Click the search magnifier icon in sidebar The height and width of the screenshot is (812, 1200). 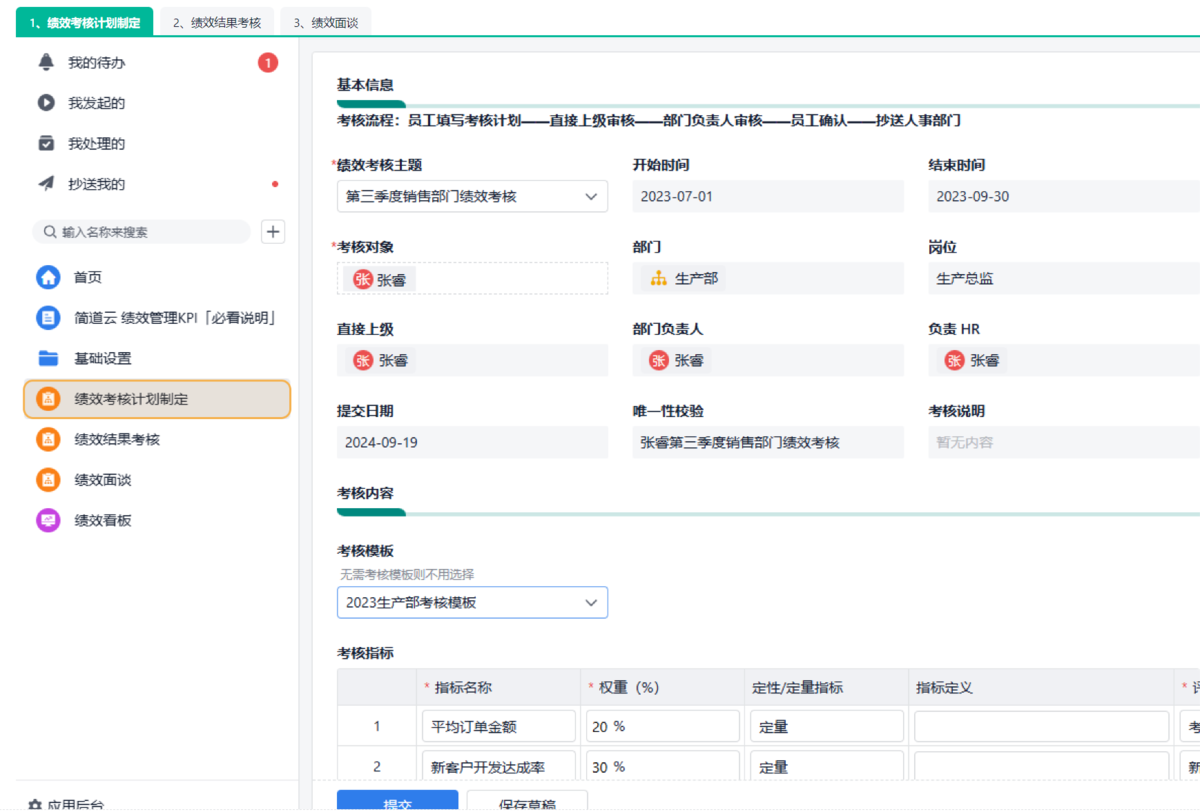pyautogui.click(x=49, y=232)
